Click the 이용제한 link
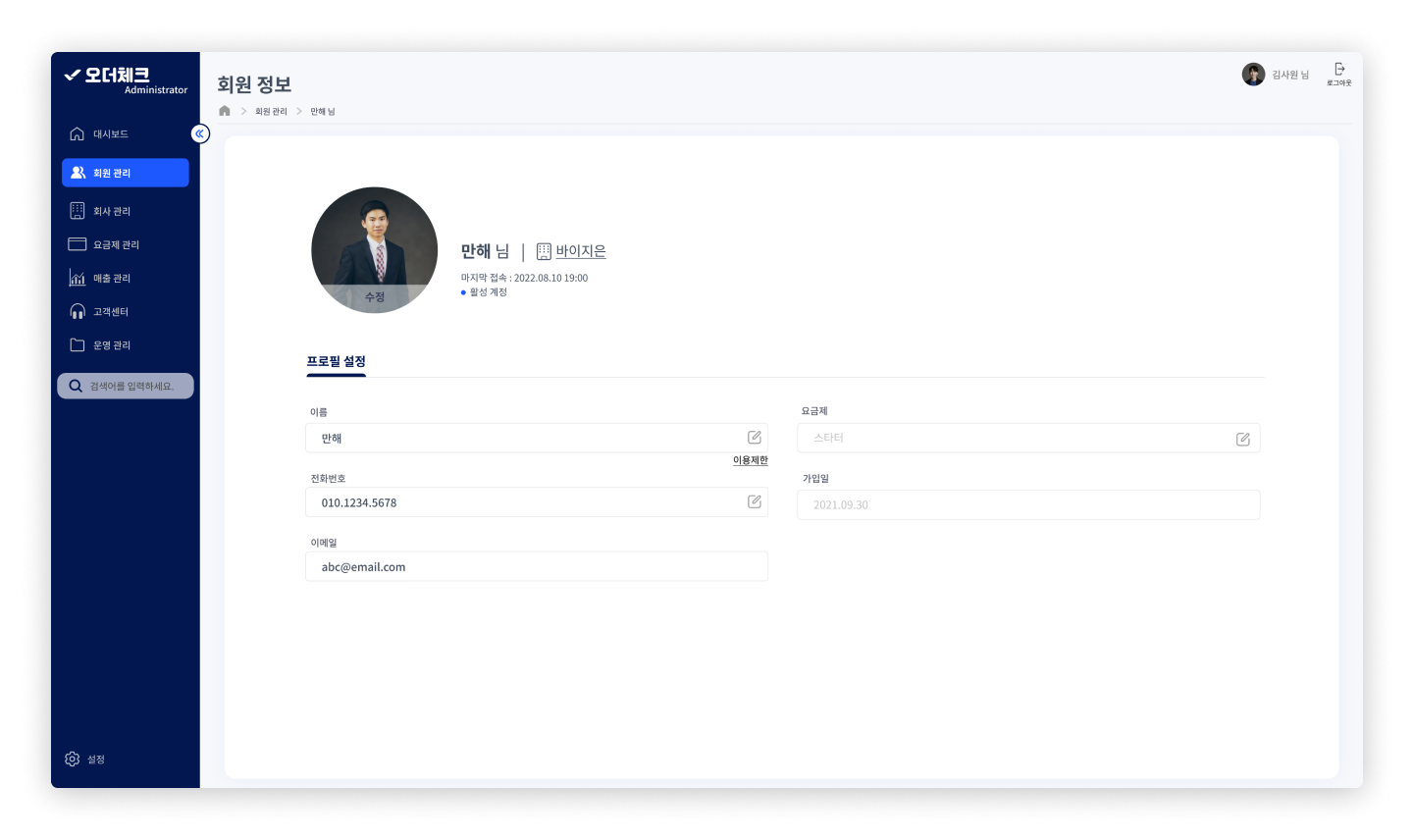Screen dimensions: 1413x840 751,460
